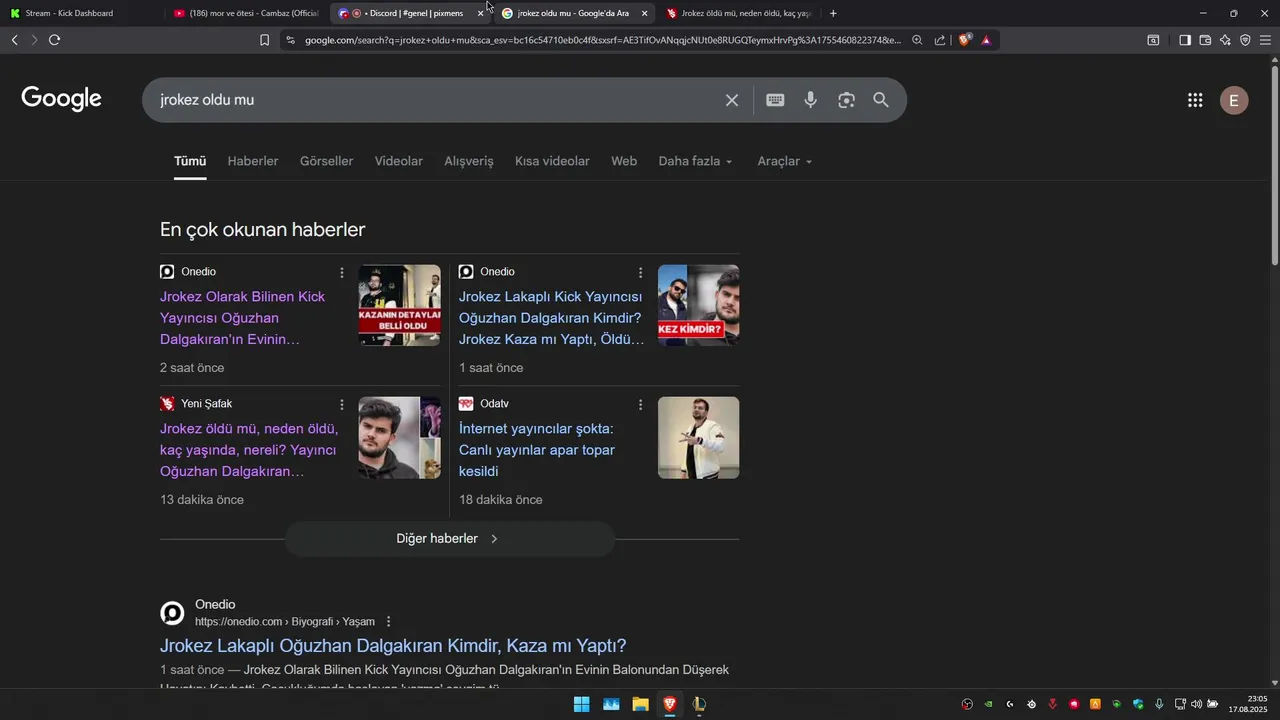Open the tab search toolbar icon

[x=1153, y=40]
